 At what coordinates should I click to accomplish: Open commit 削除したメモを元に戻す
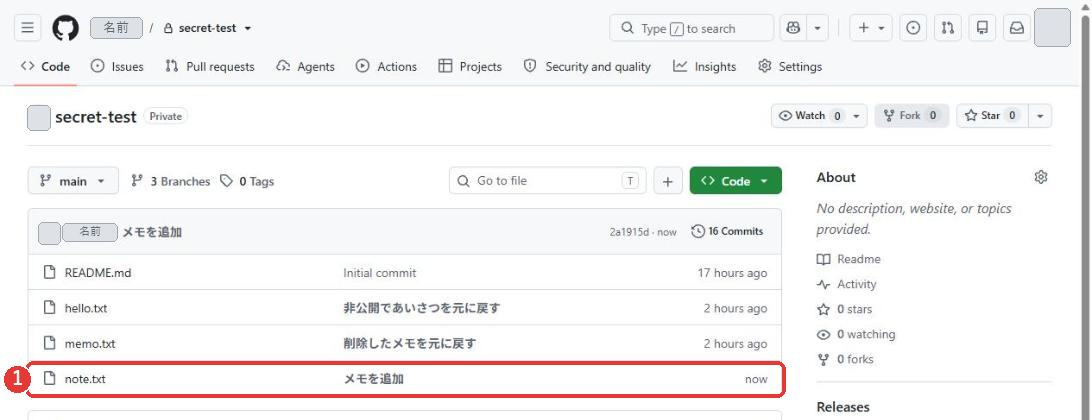click(x=410, y=343)
